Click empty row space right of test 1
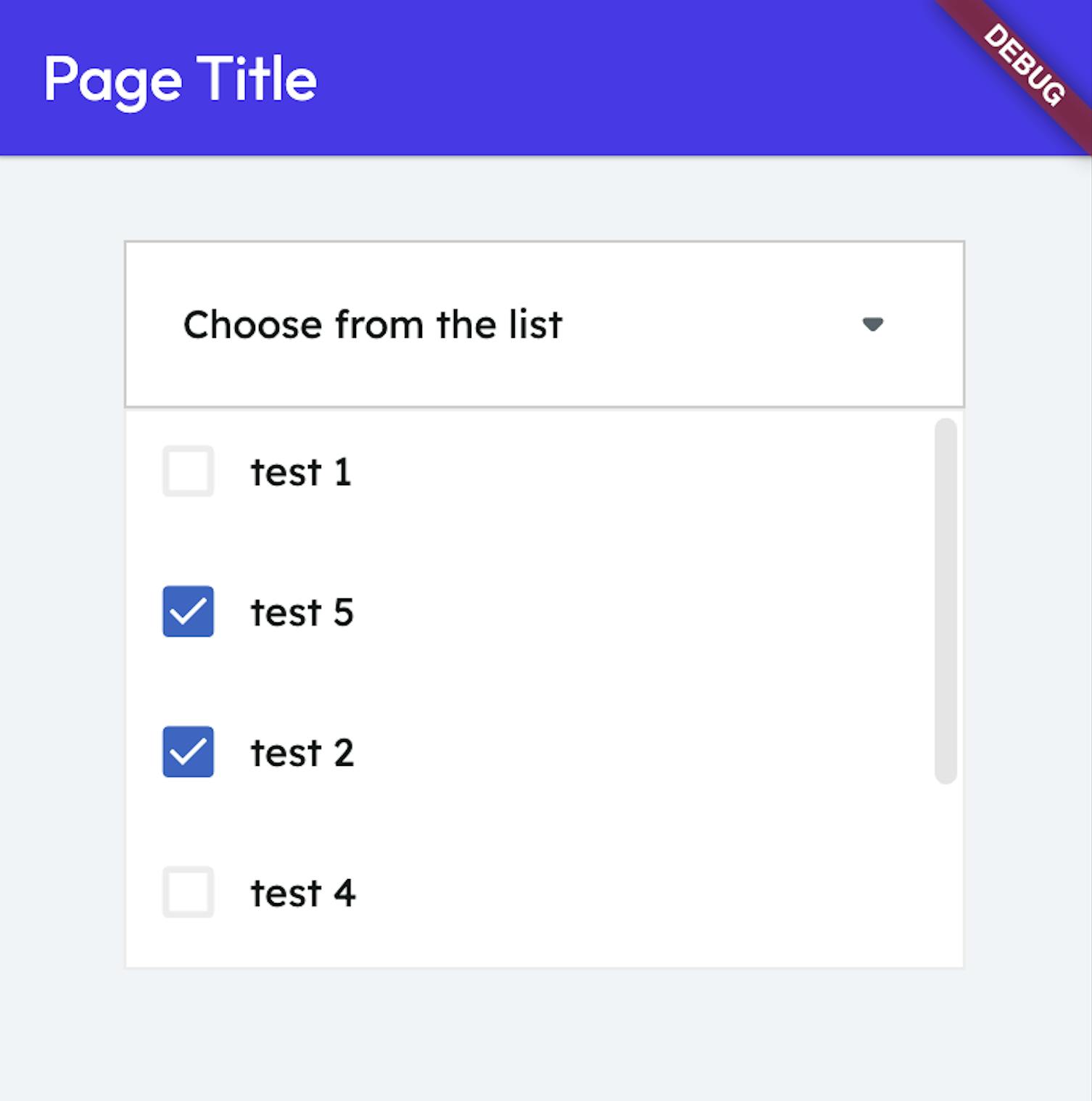This screenshot has height=1101, width=1092. click(616, 472)
